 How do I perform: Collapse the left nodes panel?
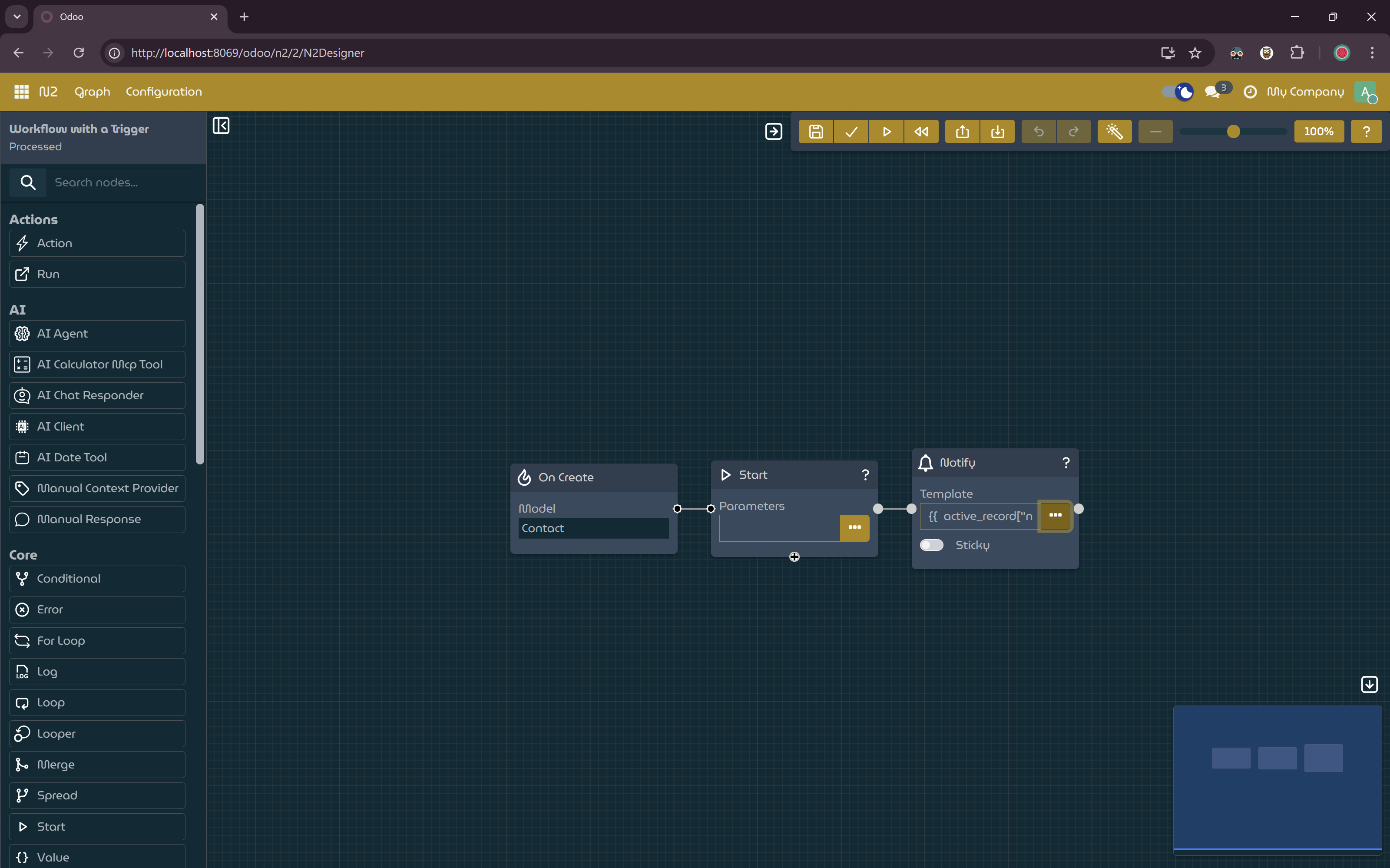[221, 125]
